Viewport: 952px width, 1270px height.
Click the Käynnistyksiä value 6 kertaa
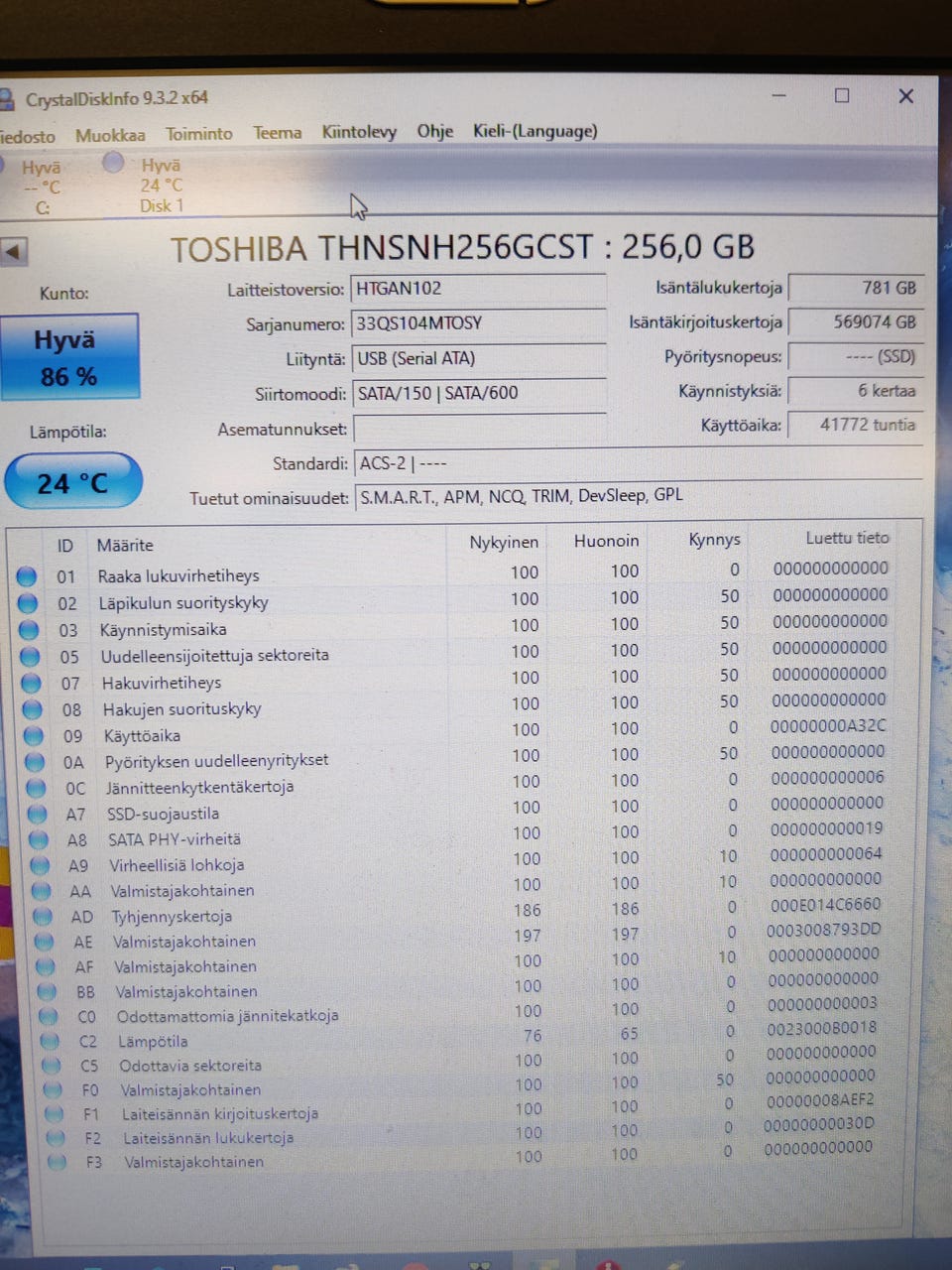click(x=855, y=390)
